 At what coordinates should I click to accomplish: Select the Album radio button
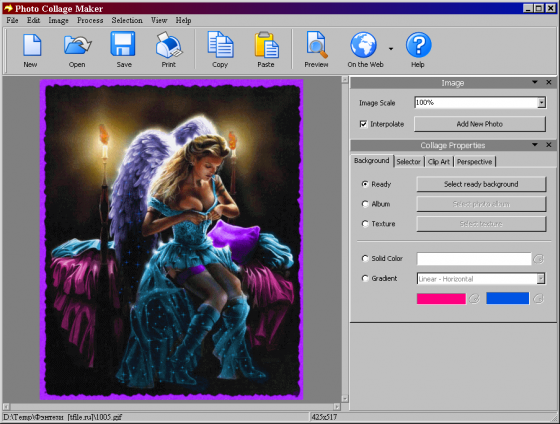(365, 204)
